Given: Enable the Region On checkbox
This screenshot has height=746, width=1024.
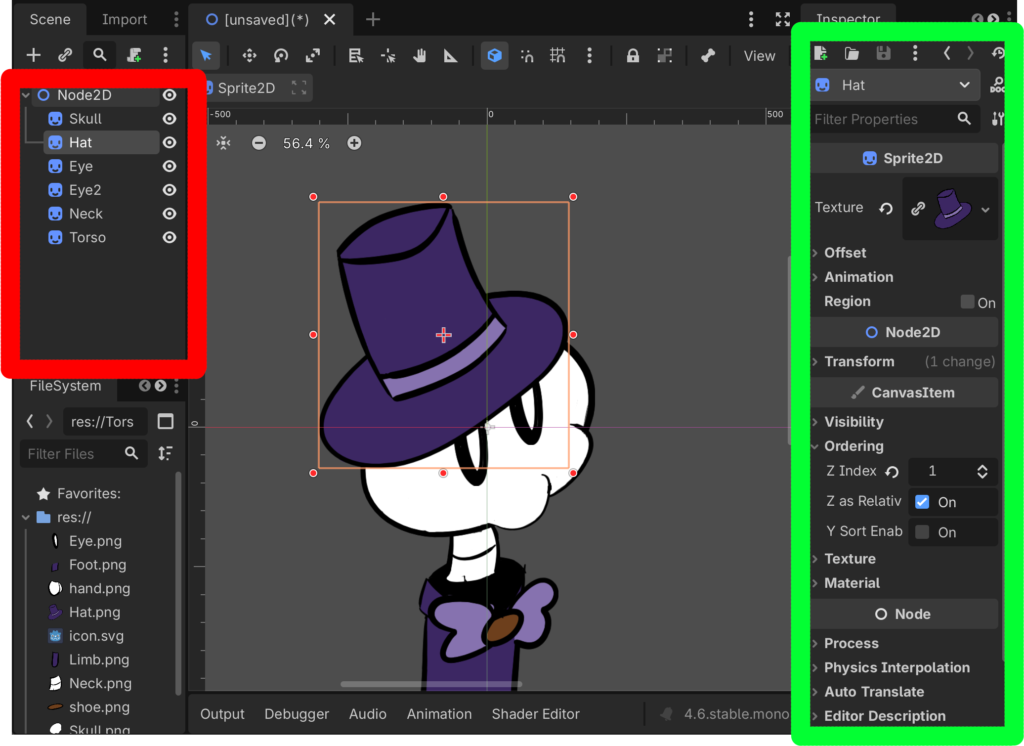Looking at the screenshot, I should pyautogui.click(x=967, y=302).
